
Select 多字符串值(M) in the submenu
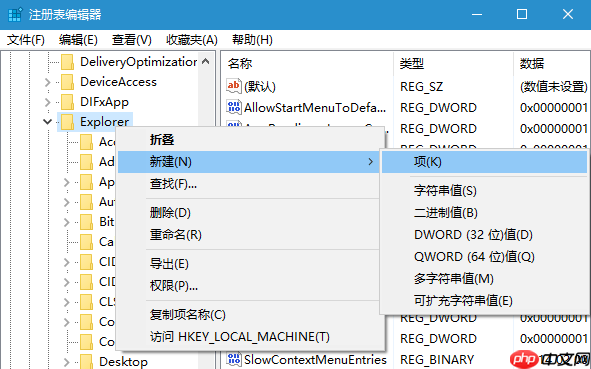click(485, 279)
